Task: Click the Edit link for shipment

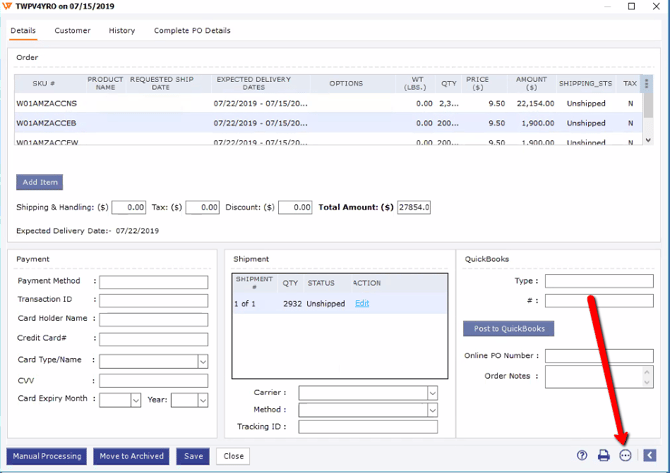Action: pos(362,303)
